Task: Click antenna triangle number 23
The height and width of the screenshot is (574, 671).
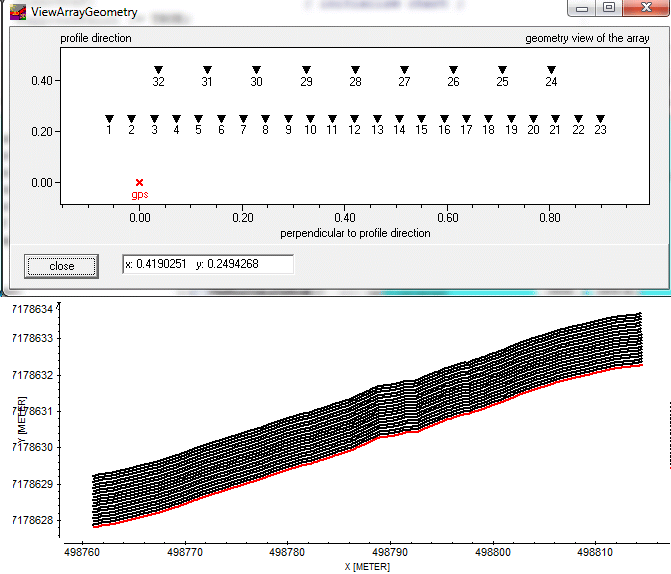Action: coord(600,119)
